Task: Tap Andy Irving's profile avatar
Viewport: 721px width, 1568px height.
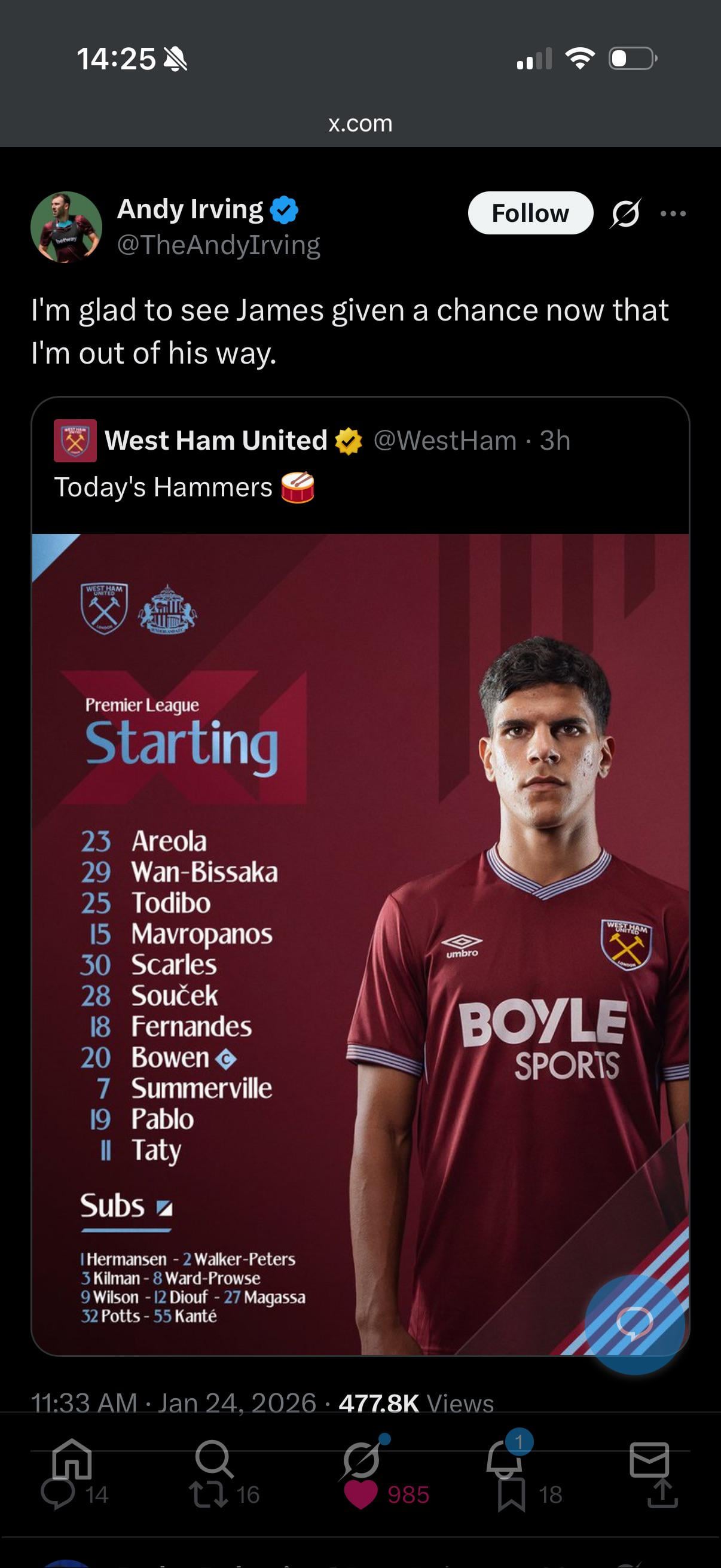Action: click(66, 227)
